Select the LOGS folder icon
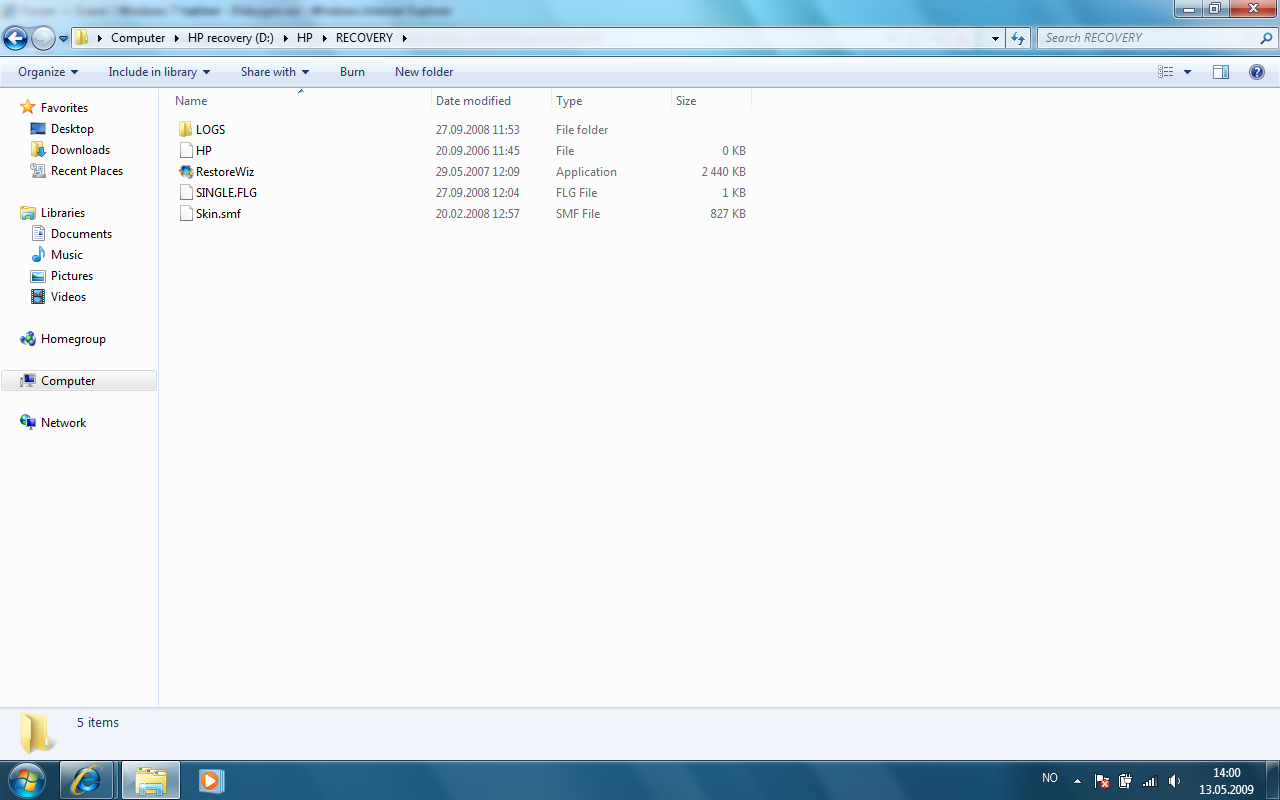 185,130
